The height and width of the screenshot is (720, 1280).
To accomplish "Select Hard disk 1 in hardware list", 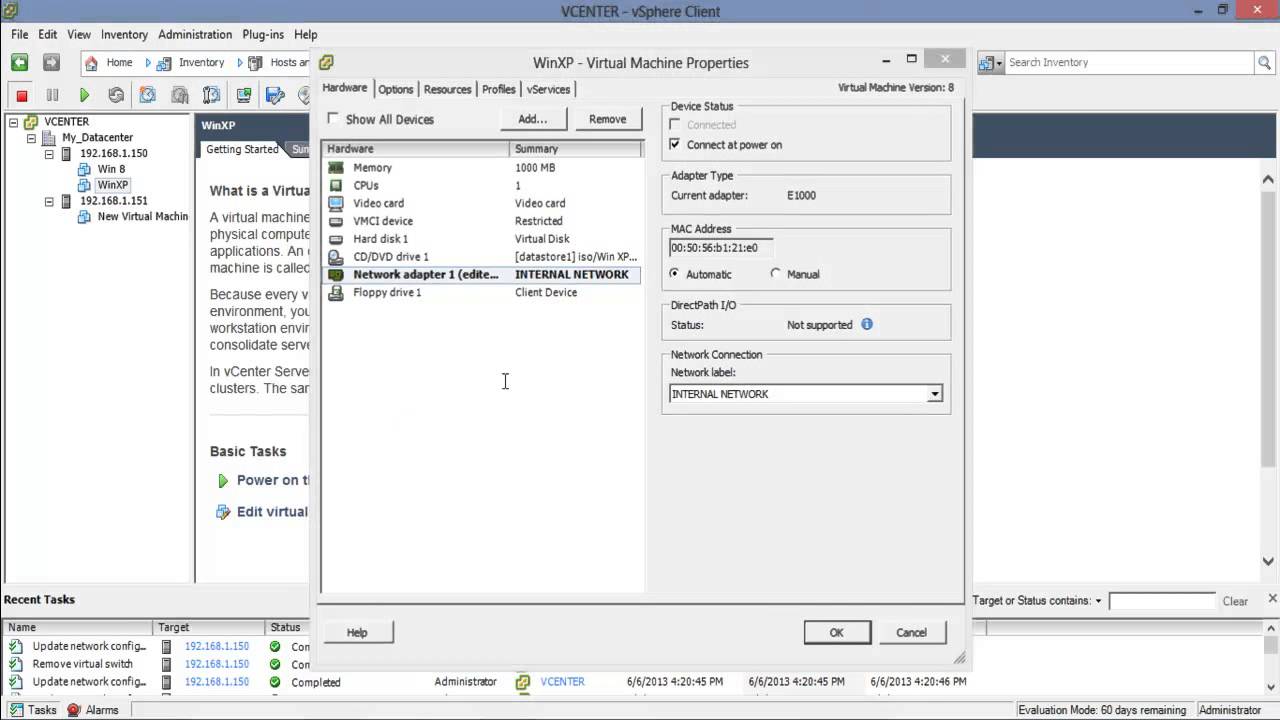I will click(481, 239).
